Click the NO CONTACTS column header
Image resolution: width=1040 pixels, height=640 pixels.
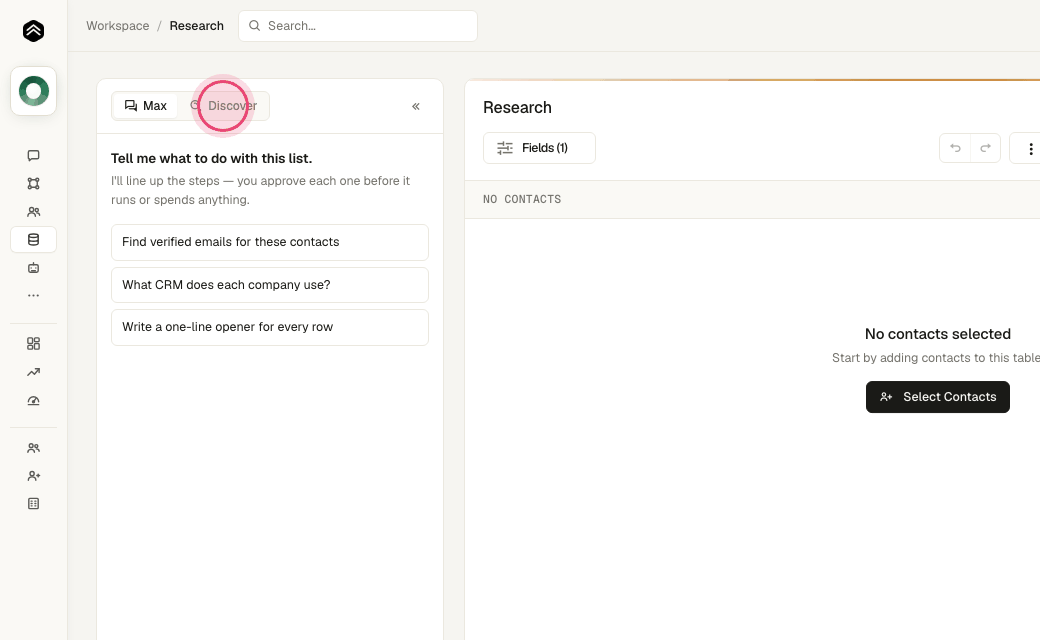click(x=522, y=199)
